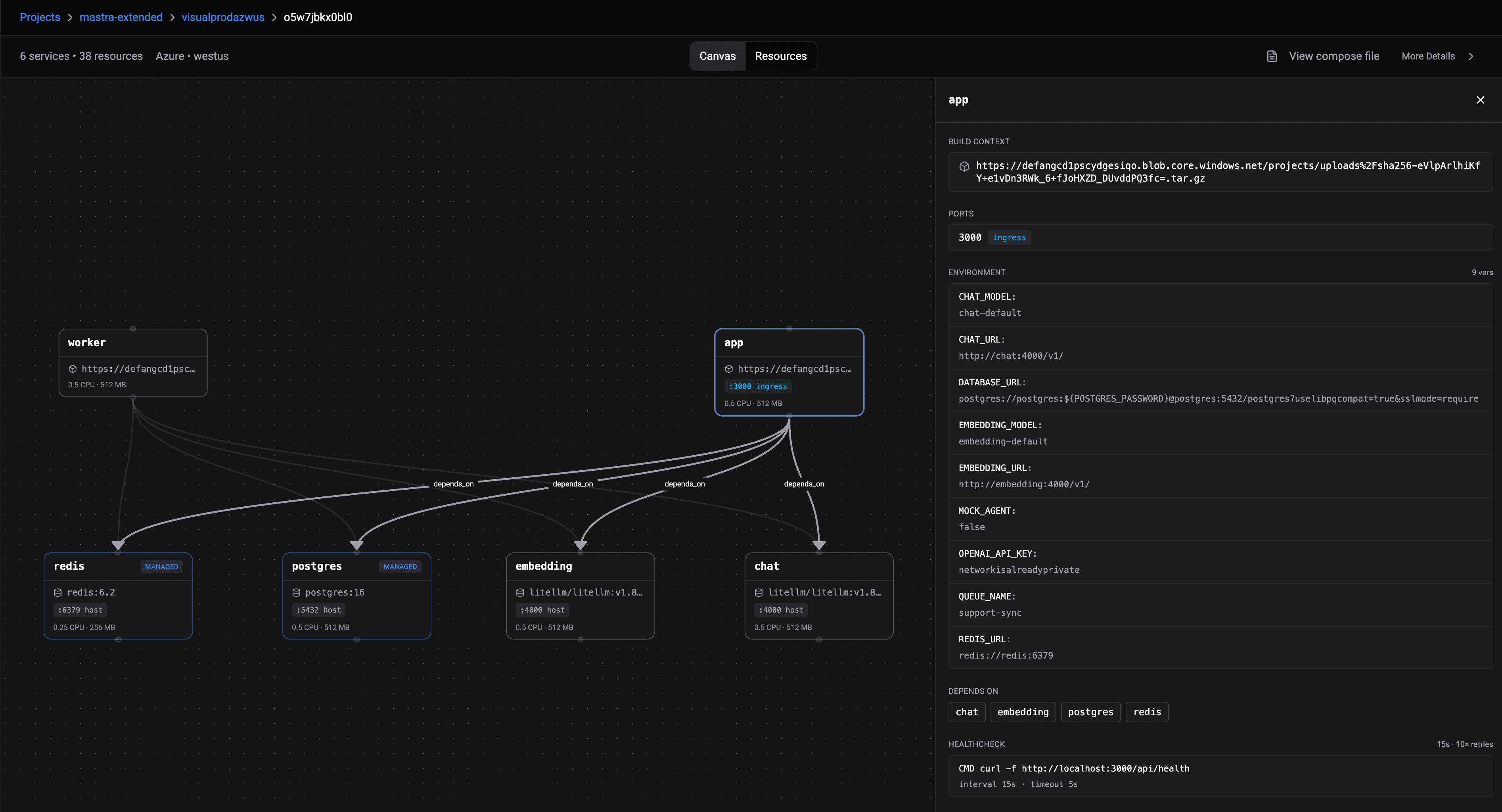Viewport: 1502px width, 812px height.
Task: Click the healthcheck curl command
Action: [x=1073, y=769]
